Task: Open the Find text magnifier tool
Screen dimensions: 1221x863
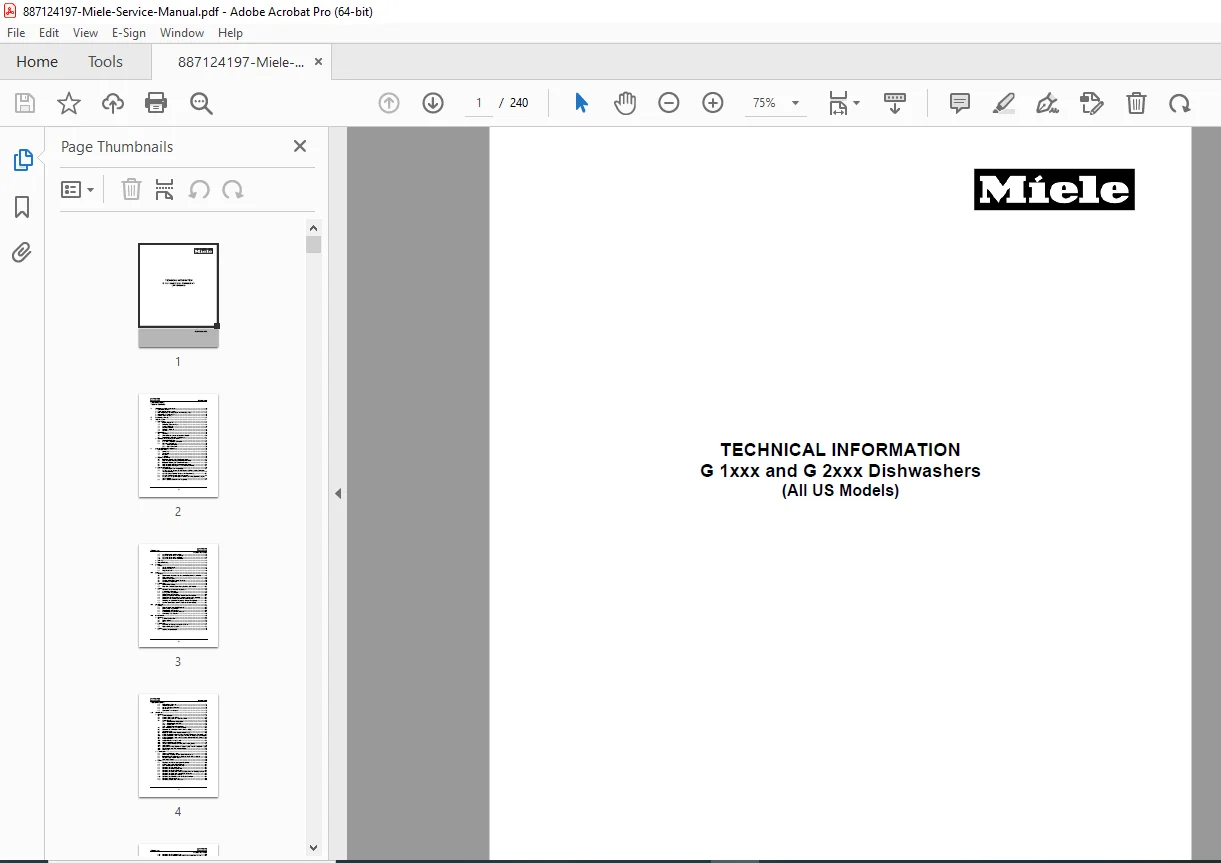Action: tap(202, 103)
